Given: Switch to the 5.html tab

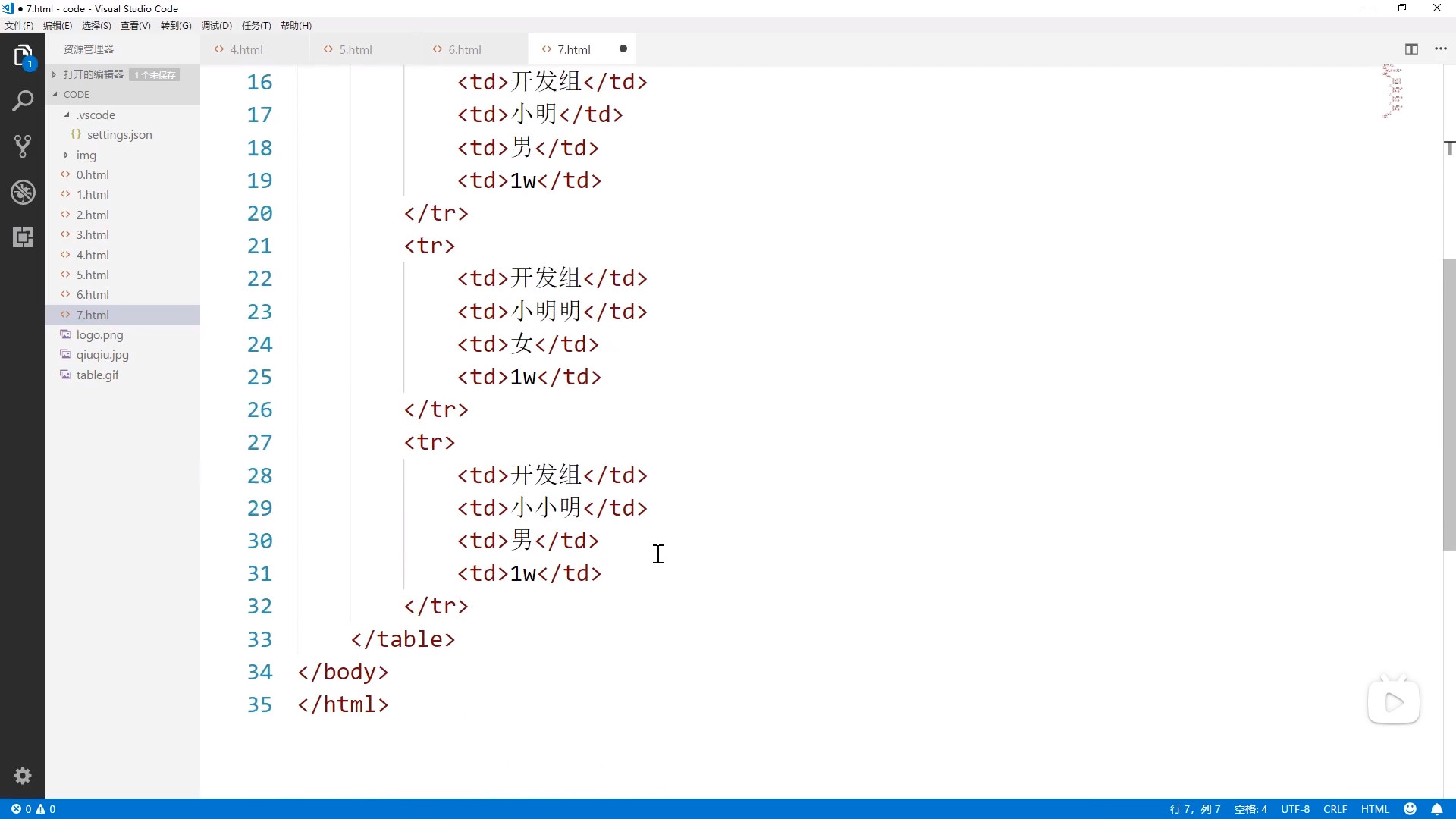Looking at the screenshot, I should (355, 49).
